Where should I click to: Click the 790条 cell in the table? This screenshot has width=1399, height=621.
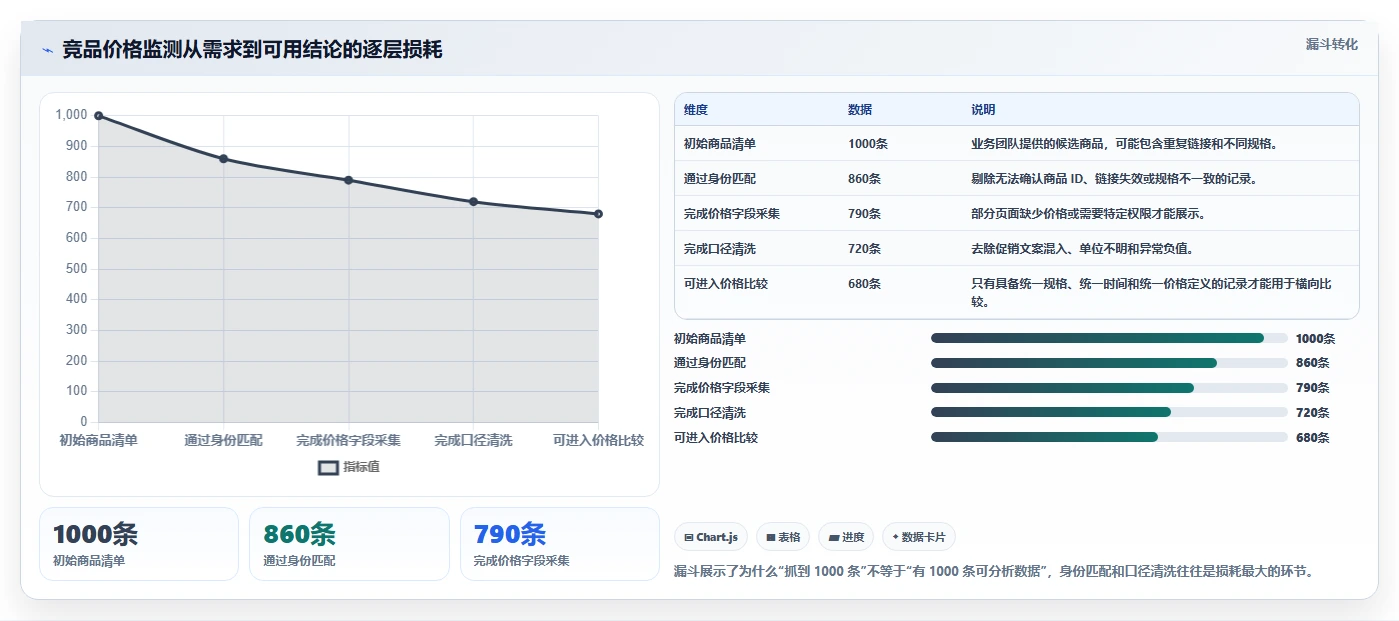(864, 214)
